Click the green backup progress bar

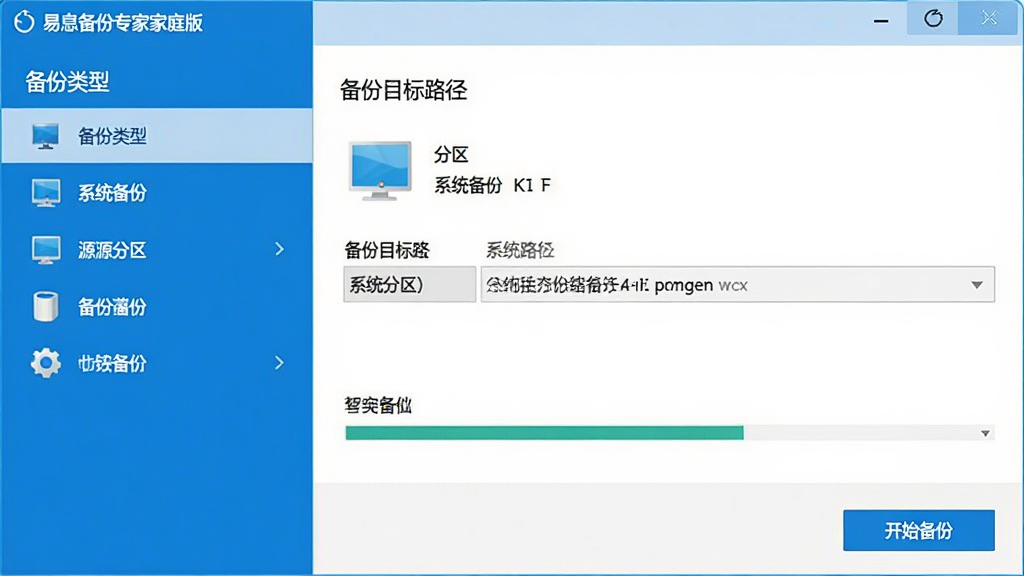pos(544,432)
